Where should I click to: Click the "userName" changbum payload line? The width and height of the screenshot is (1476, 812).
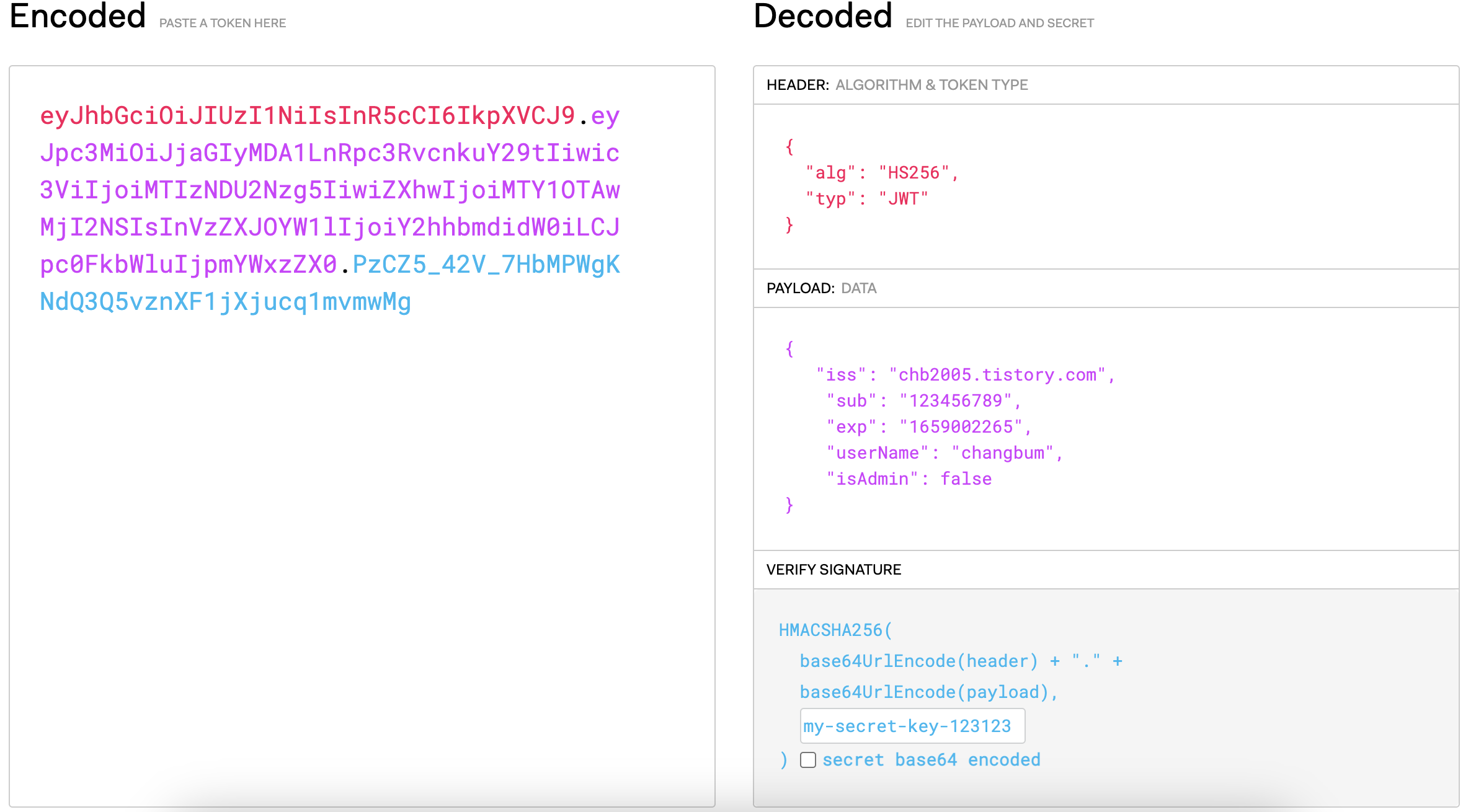944,453
